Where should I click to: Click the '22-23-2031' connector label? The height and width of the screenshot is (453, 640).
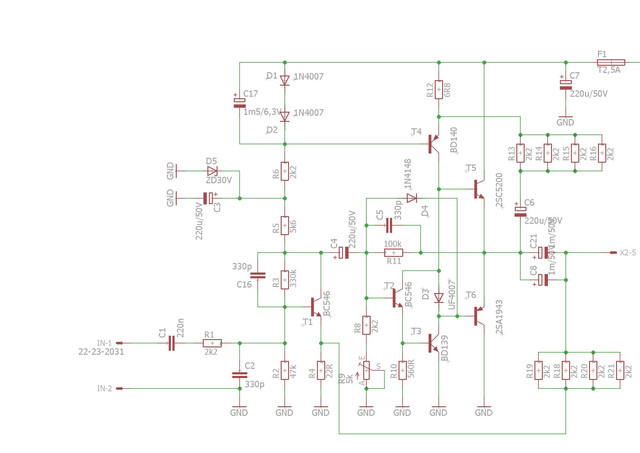pos(101,352)
